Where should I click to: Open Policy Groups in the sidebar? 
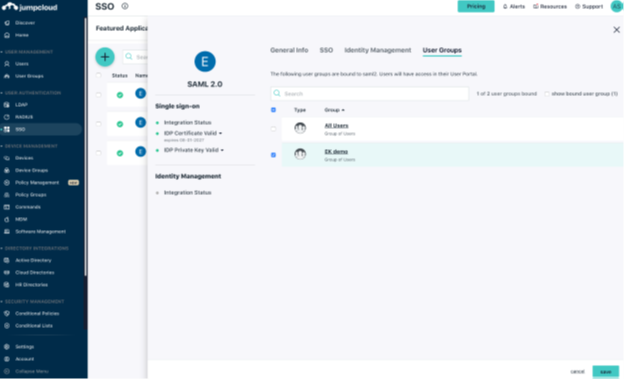[x=31, y=195]
